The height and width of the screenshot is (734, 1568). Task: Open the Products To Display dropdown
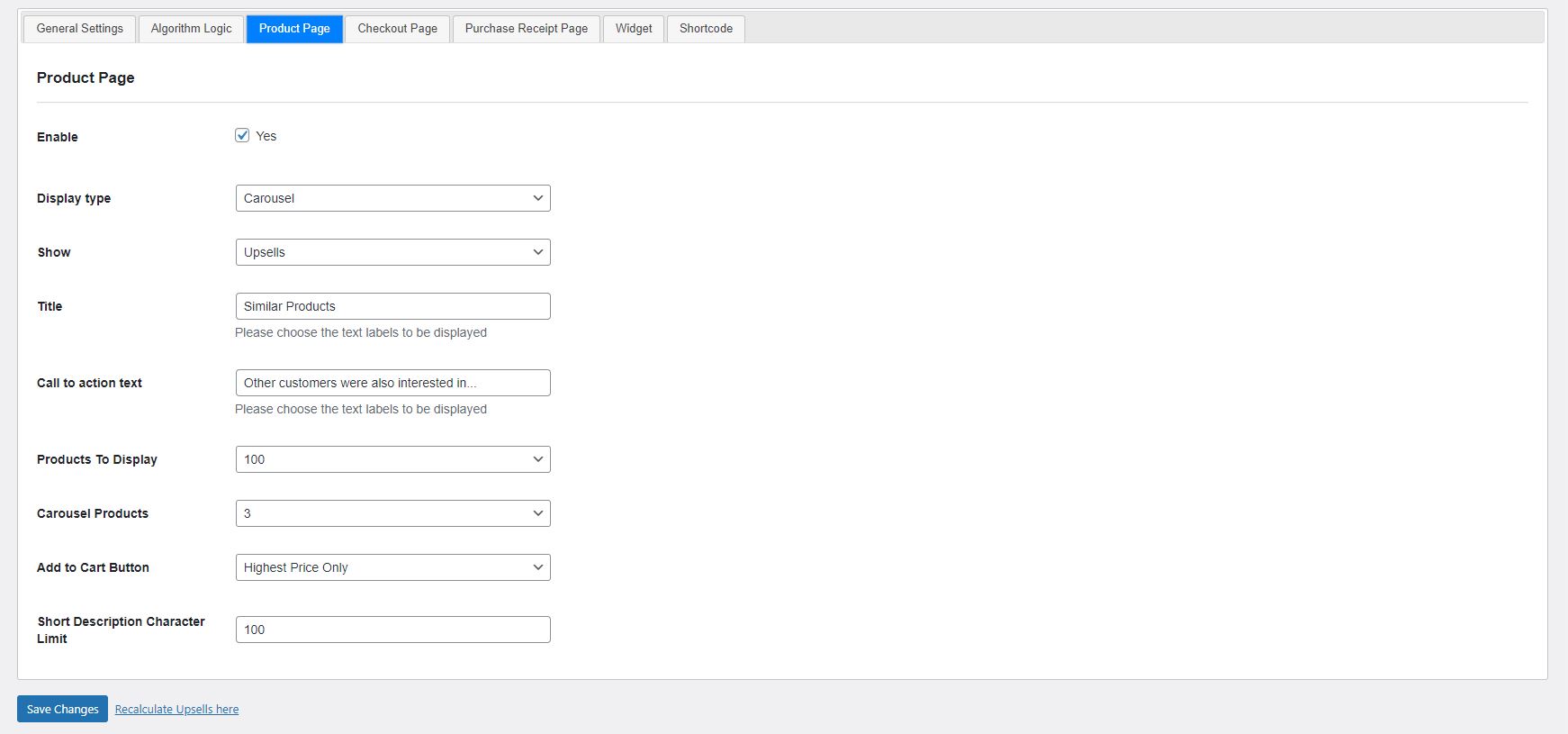click(x=392, y=459)
